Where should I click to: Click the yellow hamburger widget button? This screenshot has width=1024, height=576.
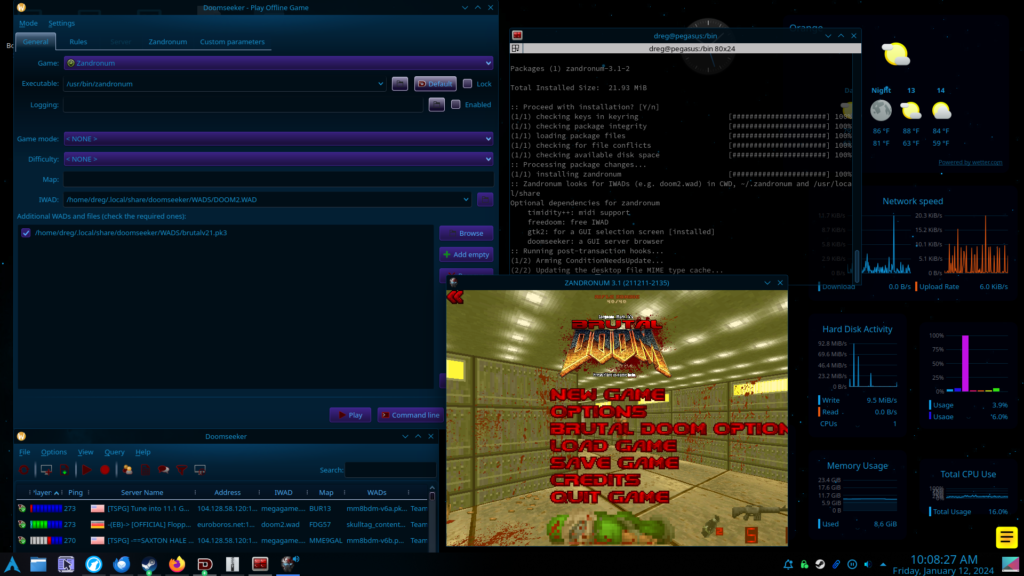[x=1006, y=537]
